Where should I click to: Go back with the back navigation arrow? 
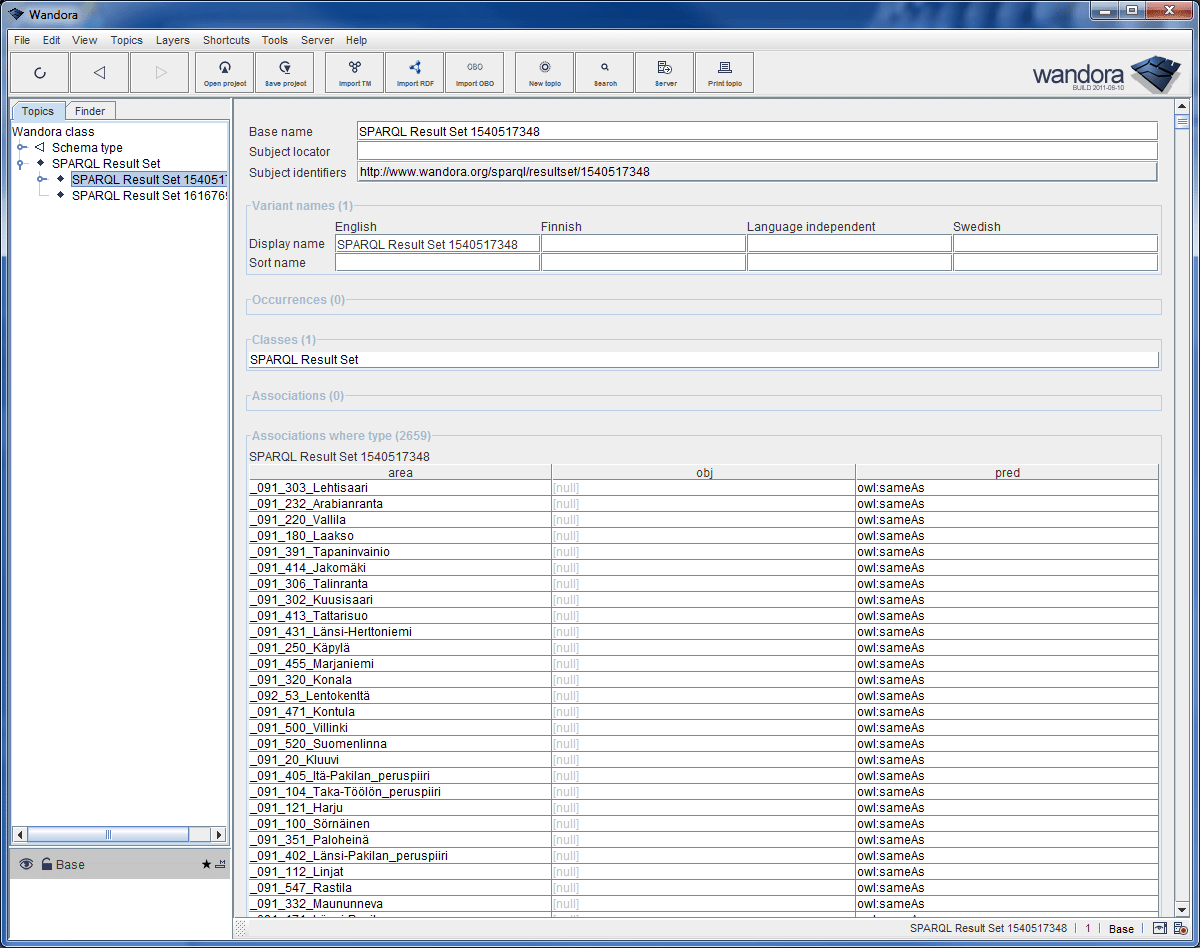coord(99,71)
